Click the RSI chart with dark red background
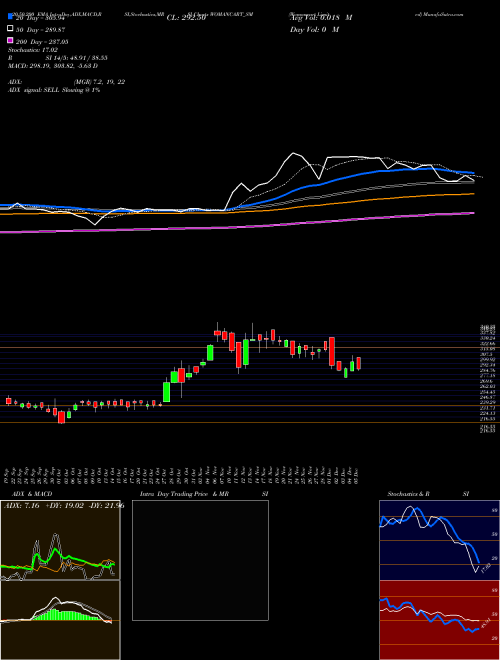The height and width of the screenshot is (660, 500). pyautogui.click(x=439, y=620)
